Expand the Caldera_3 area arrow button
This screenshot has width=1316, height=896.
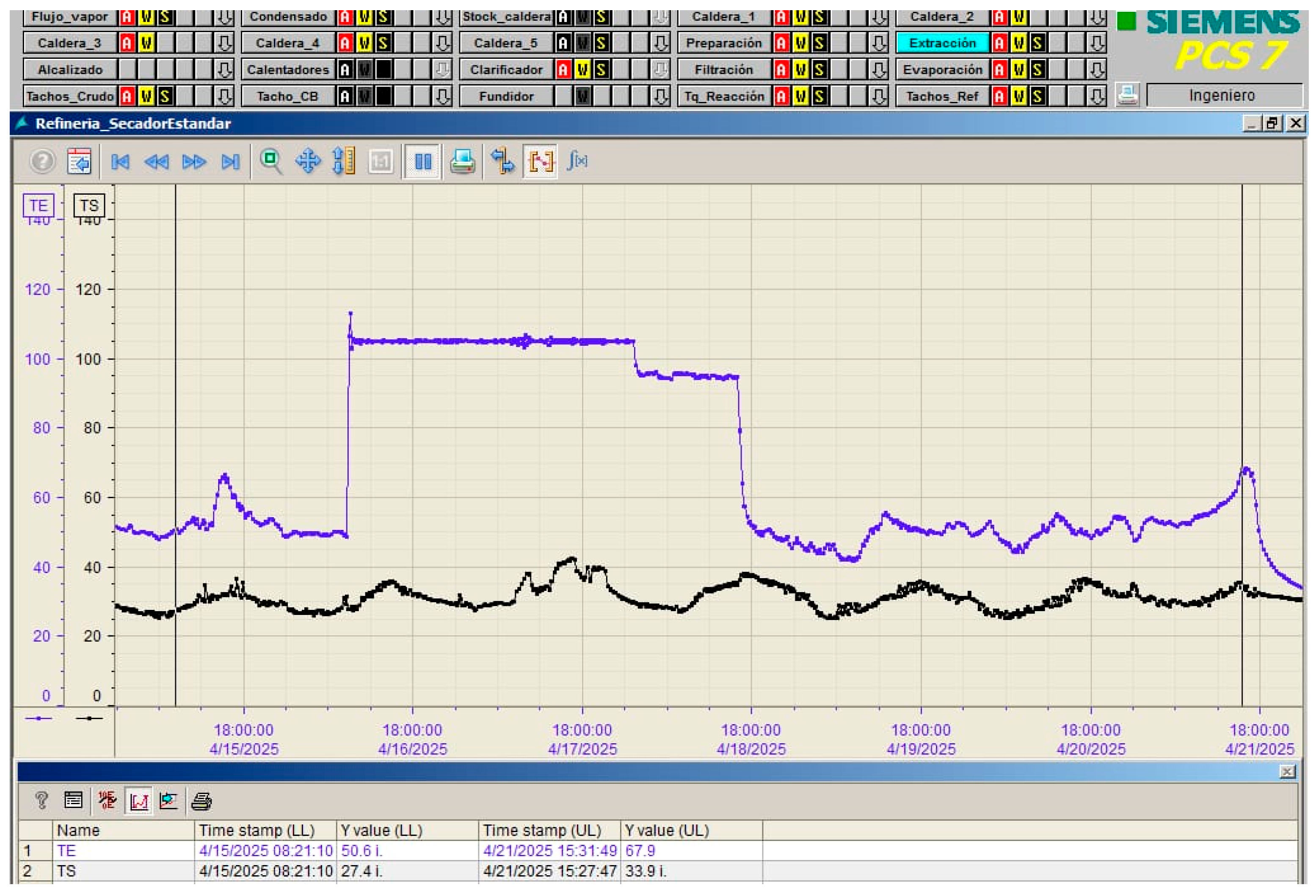click(x=224, y=43)
